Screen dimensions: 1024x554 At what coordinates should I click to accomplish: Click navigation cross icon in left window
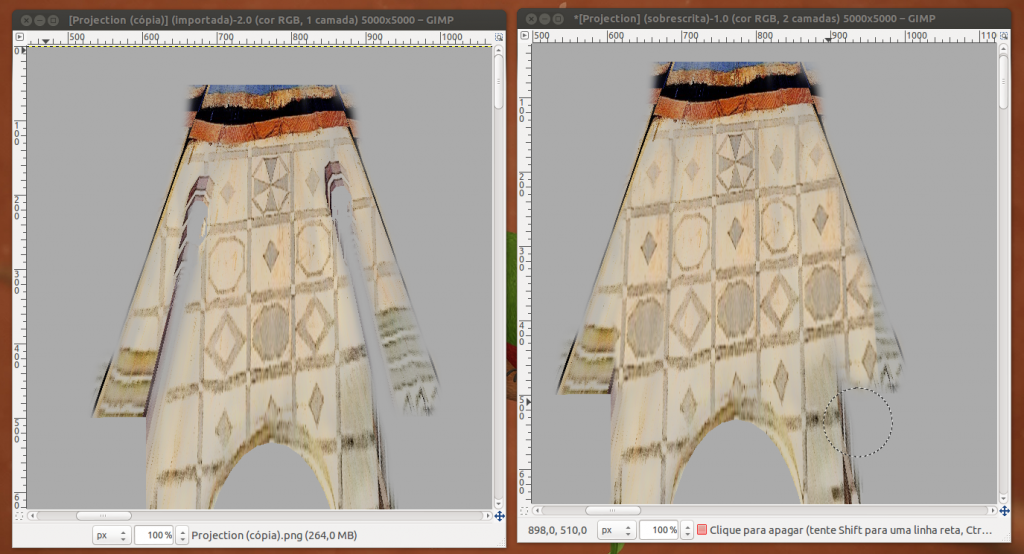(499, 516)
